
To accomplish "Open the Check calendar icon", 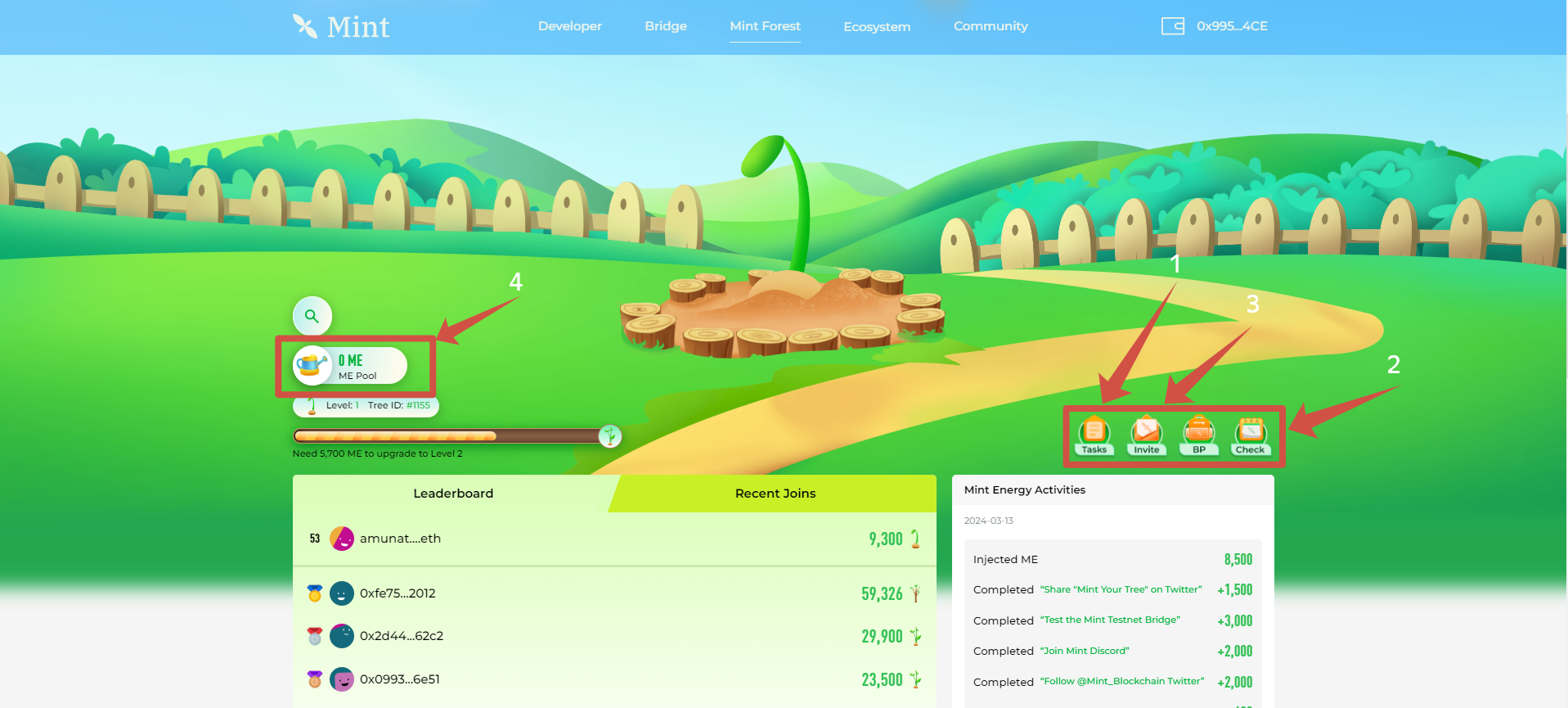I will (x=1251, y=435).
